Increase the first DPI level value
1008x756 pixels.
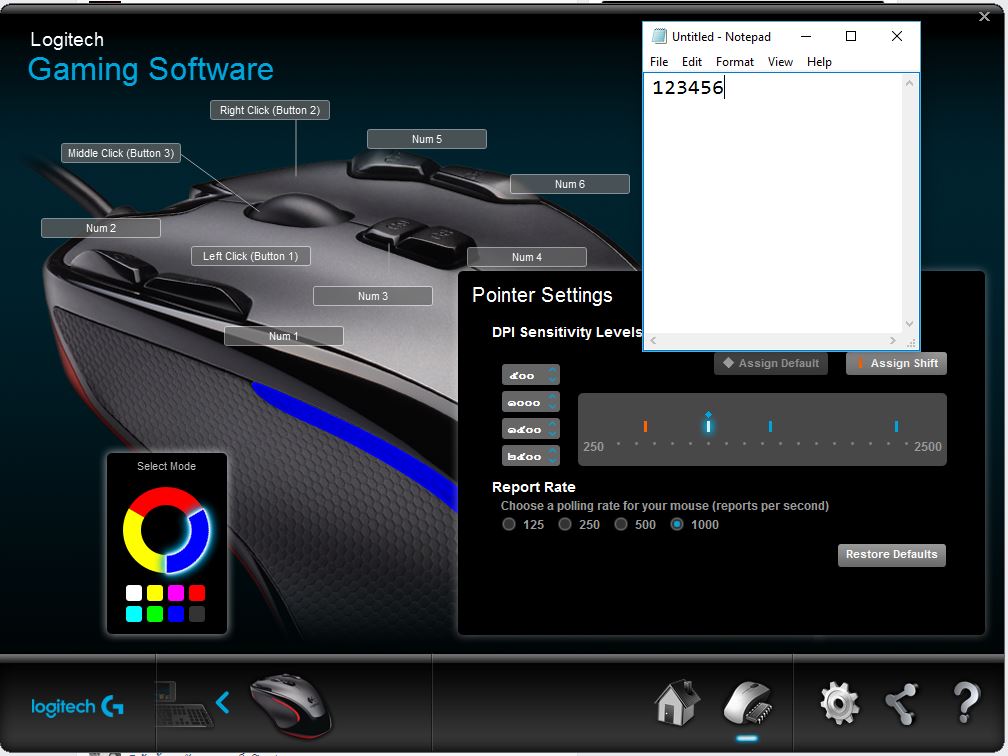[x=553, y=370]
